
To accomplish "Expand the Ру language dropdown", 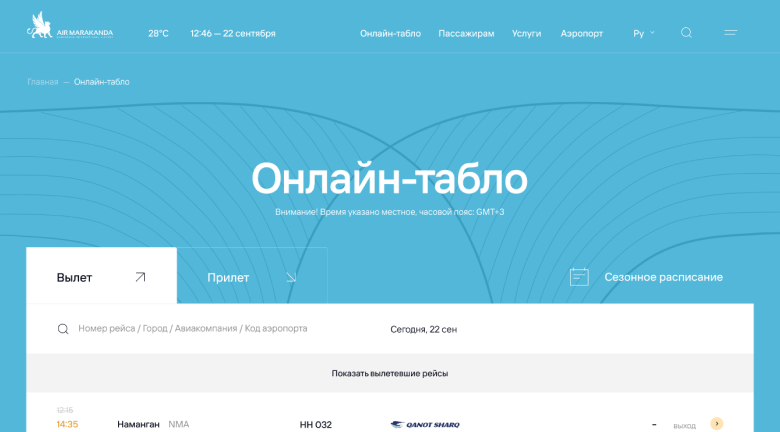I will (x=644, y=33).
